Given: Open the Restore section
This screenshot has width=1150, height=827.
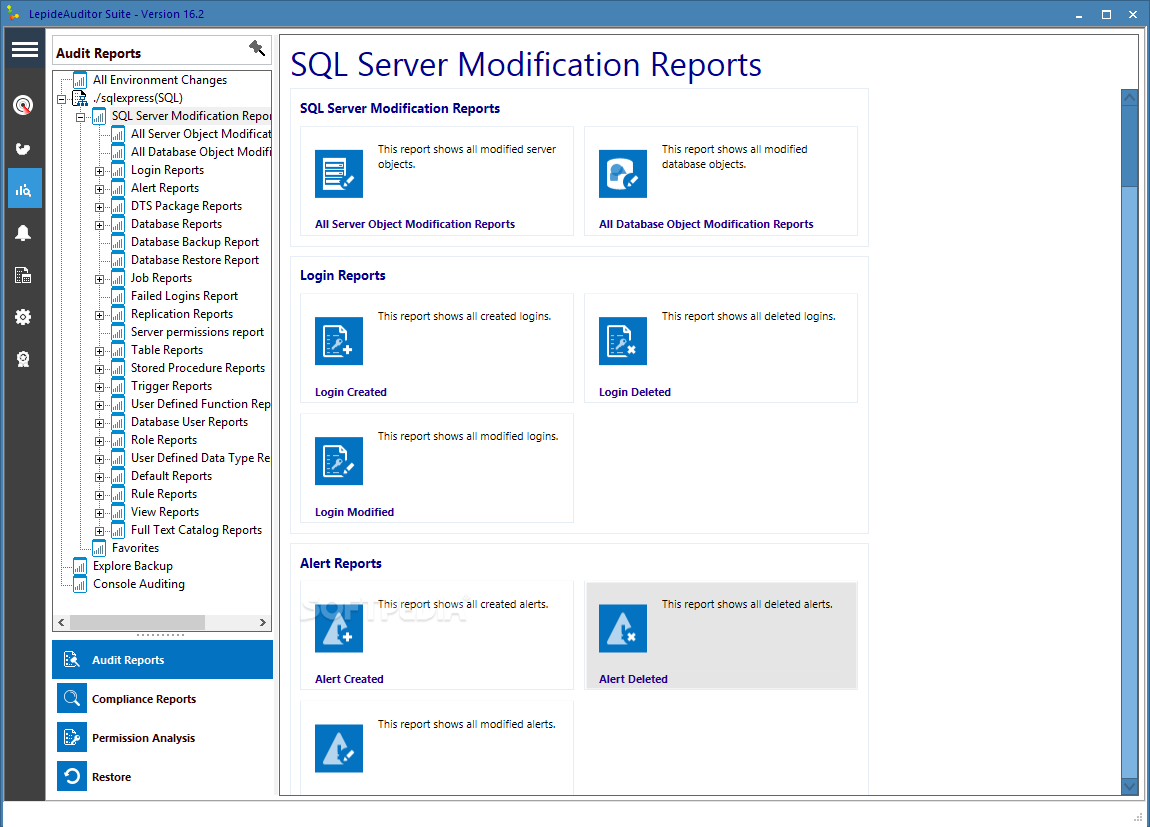Looking at the screenshot, I should click(x=162, y=776).
